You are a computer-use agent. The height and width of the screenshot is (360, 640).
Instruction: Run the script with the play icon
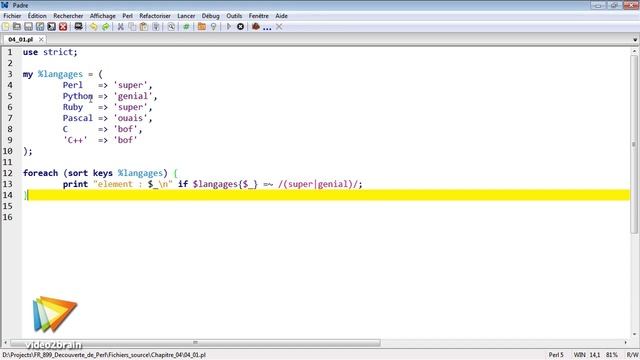229,27
